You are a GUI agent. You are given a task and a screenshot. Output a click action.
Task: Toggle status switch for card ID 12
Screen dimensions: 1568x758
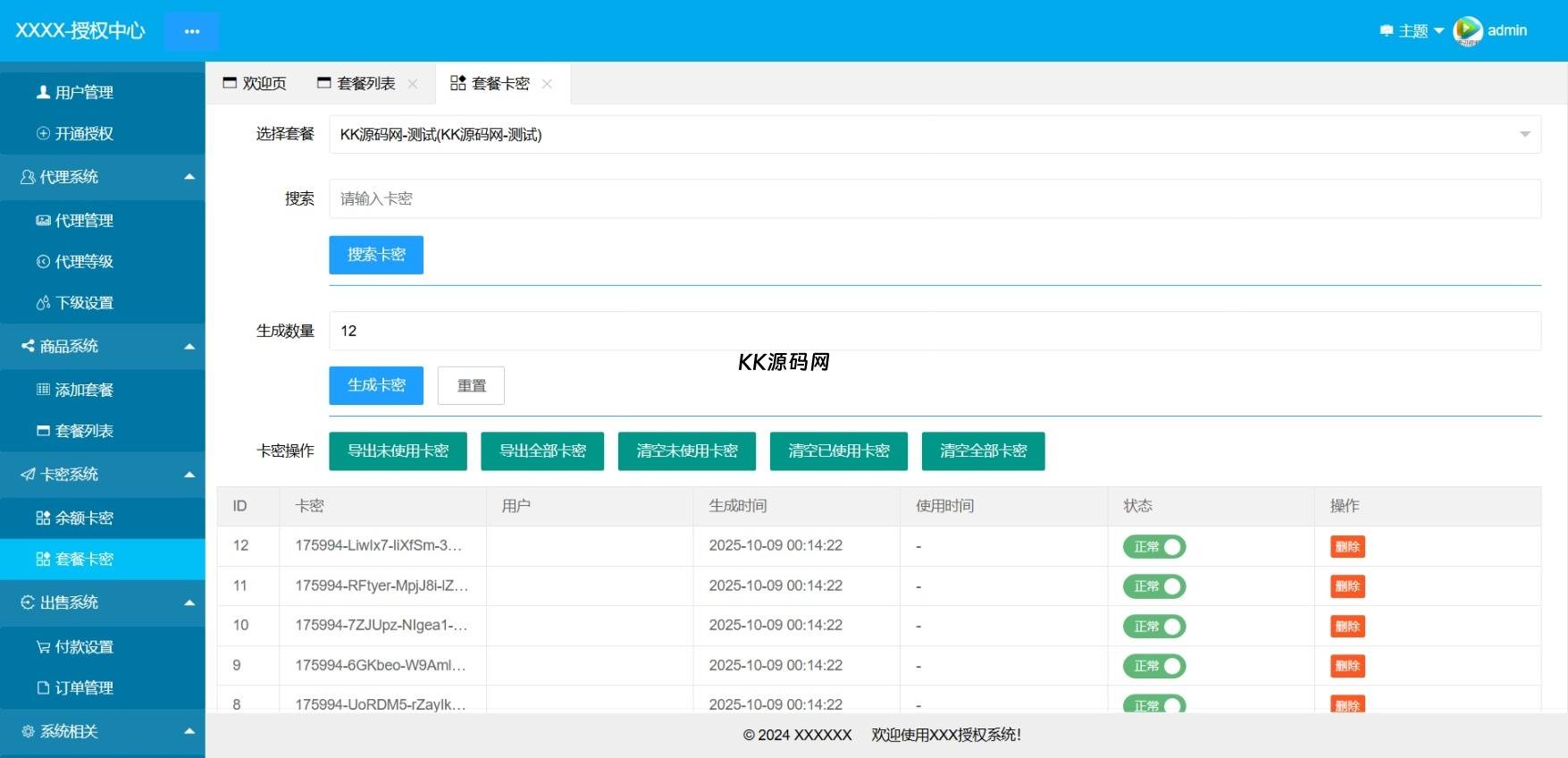pyautogui.click(x=1153, y=546)
